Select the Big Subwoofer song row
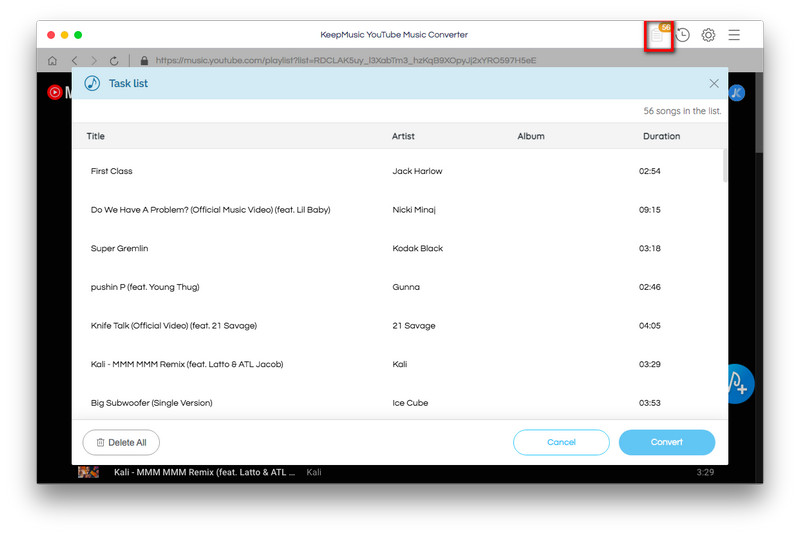Screen dimensions: 800x536 [398, 403]
